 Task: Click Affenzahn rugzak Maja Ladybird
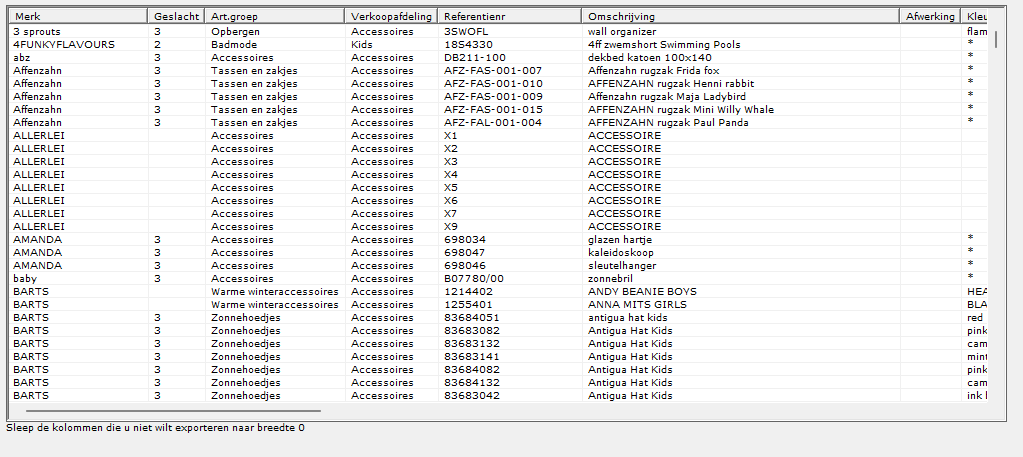point(667,97)
